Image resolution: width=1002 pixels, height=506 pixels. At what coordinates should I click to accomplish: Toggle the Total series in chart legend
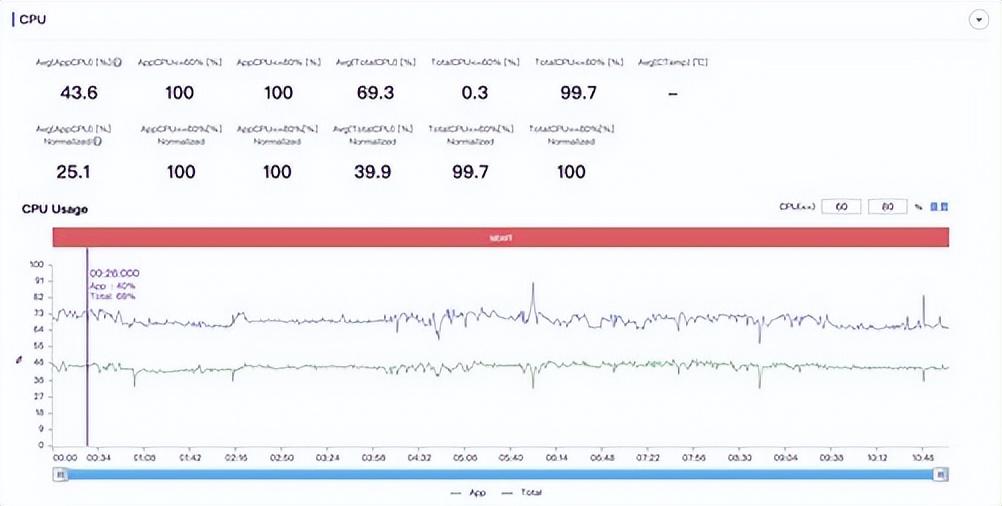click(523, 494)
